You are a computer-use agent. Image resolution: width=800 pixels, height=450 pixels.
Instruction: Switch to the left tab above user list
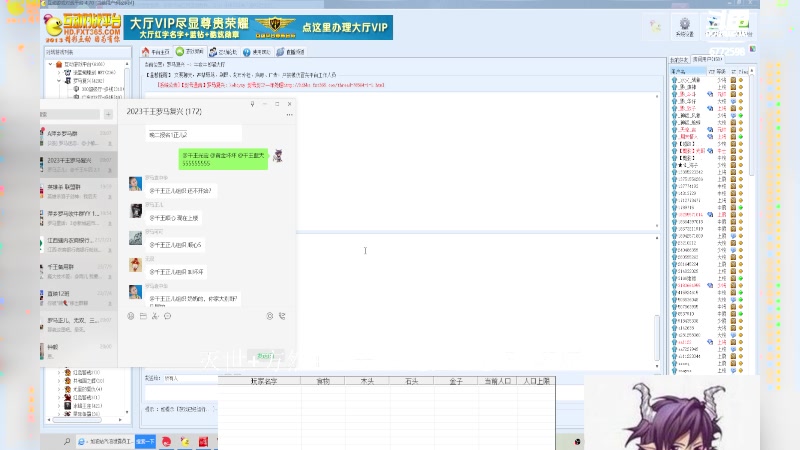tap(680, 60)
